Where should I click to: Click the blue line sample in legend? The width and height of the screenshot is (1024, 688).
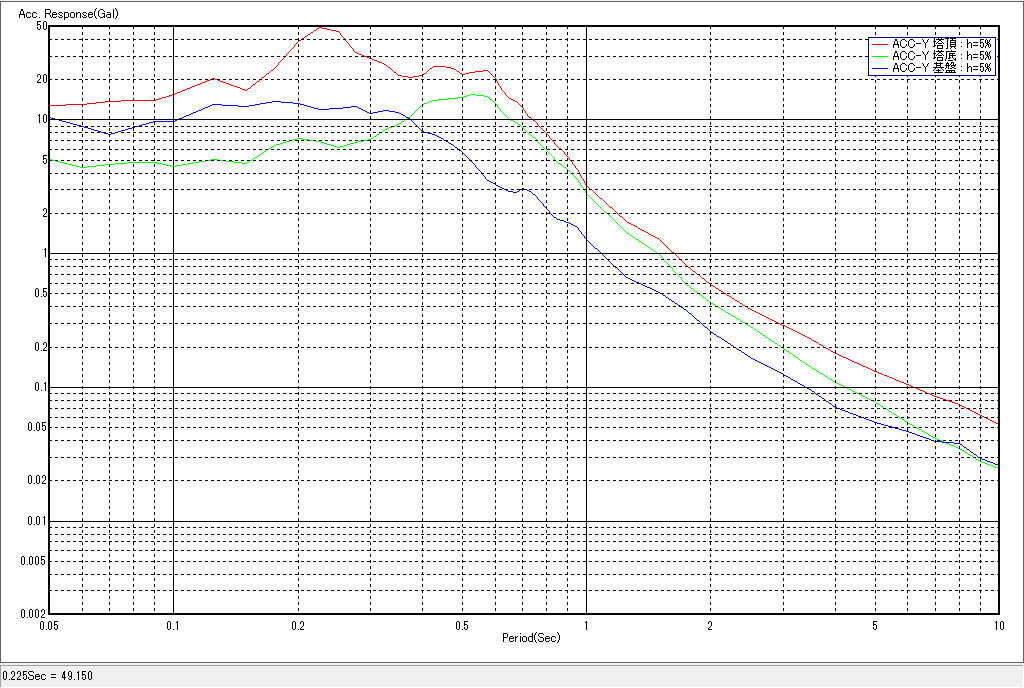click(x=879, y=68)
